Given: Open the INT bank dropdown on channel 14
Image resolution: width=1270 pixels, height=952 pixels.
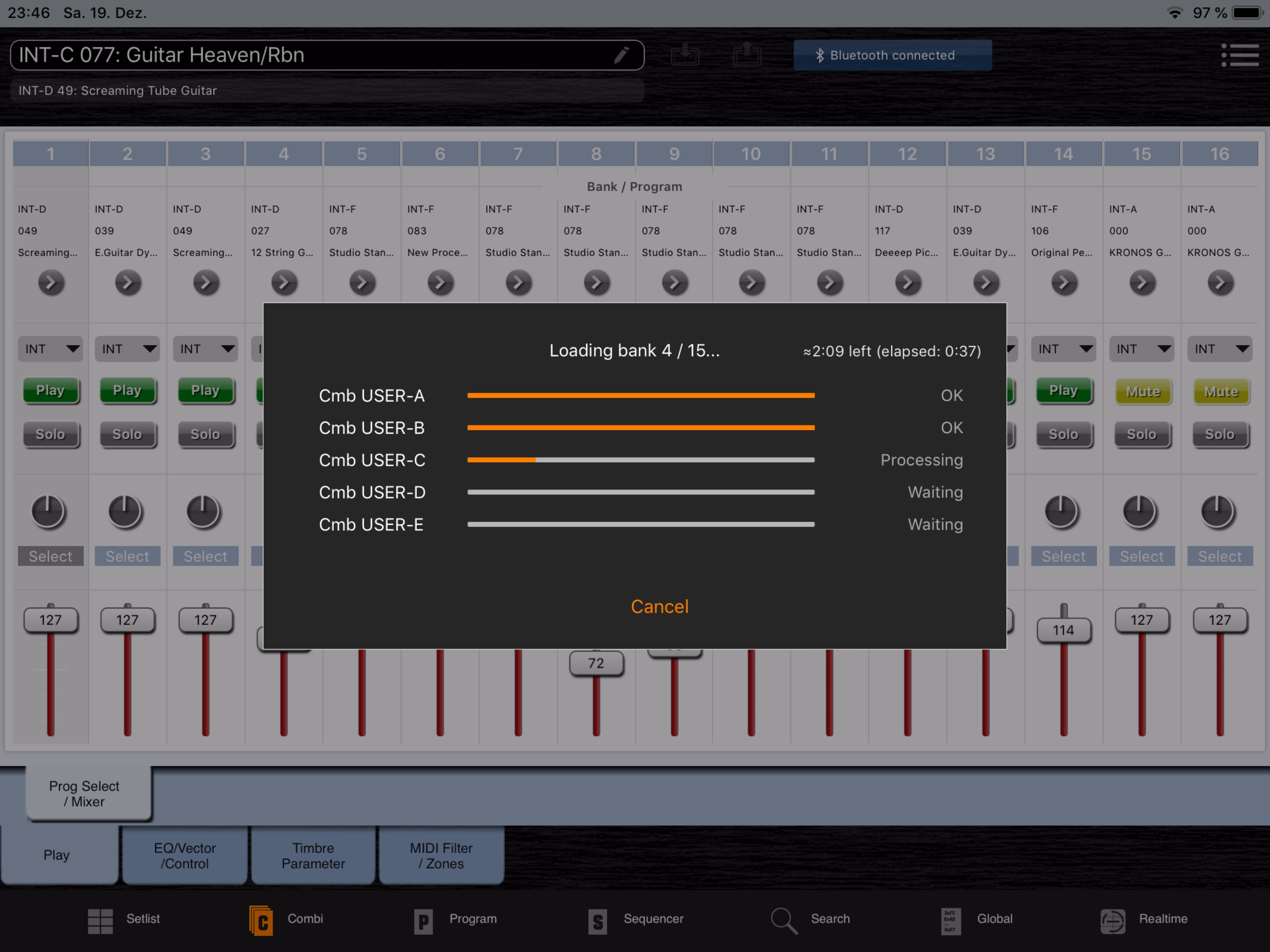Looking at the screenshot, I should [x=1063, y=349].
